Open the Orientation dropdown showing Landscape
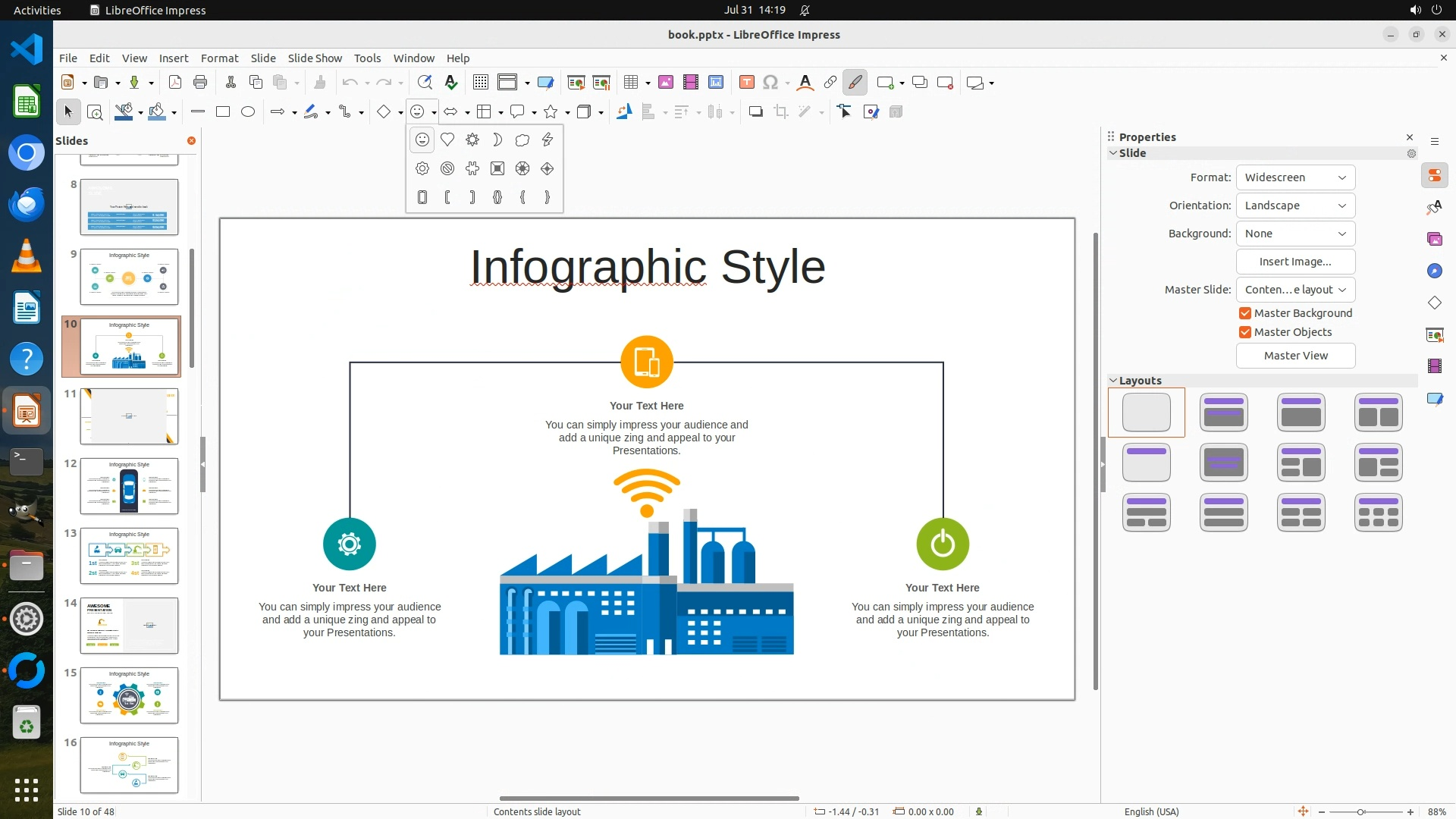Image resolution: width=1456 pixels, height=819 pixels. [x=1295, y=206]
